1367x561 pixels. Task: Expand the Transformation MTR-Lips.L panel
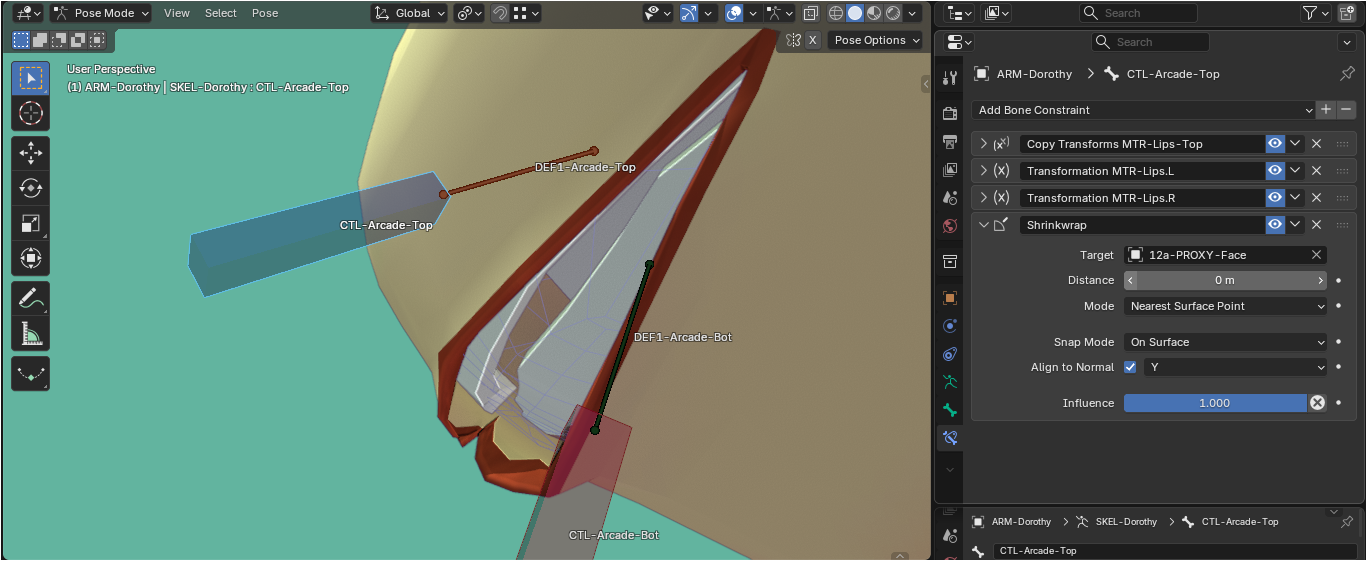[x=983, y=171]
